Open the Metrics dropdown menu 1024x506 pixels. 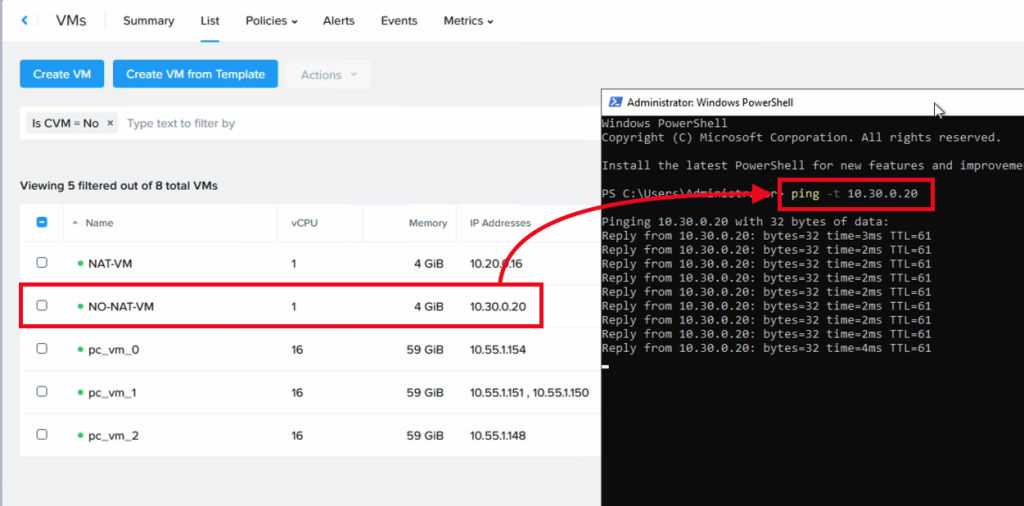pos(468,21)
